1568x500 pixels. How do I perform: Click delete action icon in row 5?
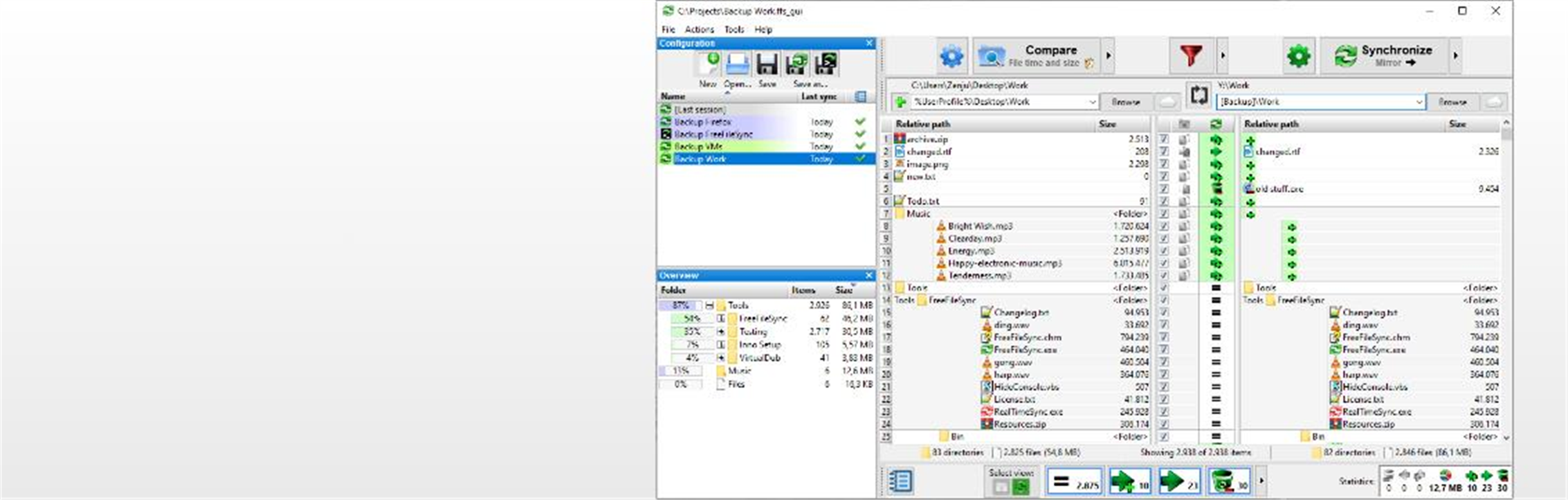pyautogui.click(x=1216, y=188)
